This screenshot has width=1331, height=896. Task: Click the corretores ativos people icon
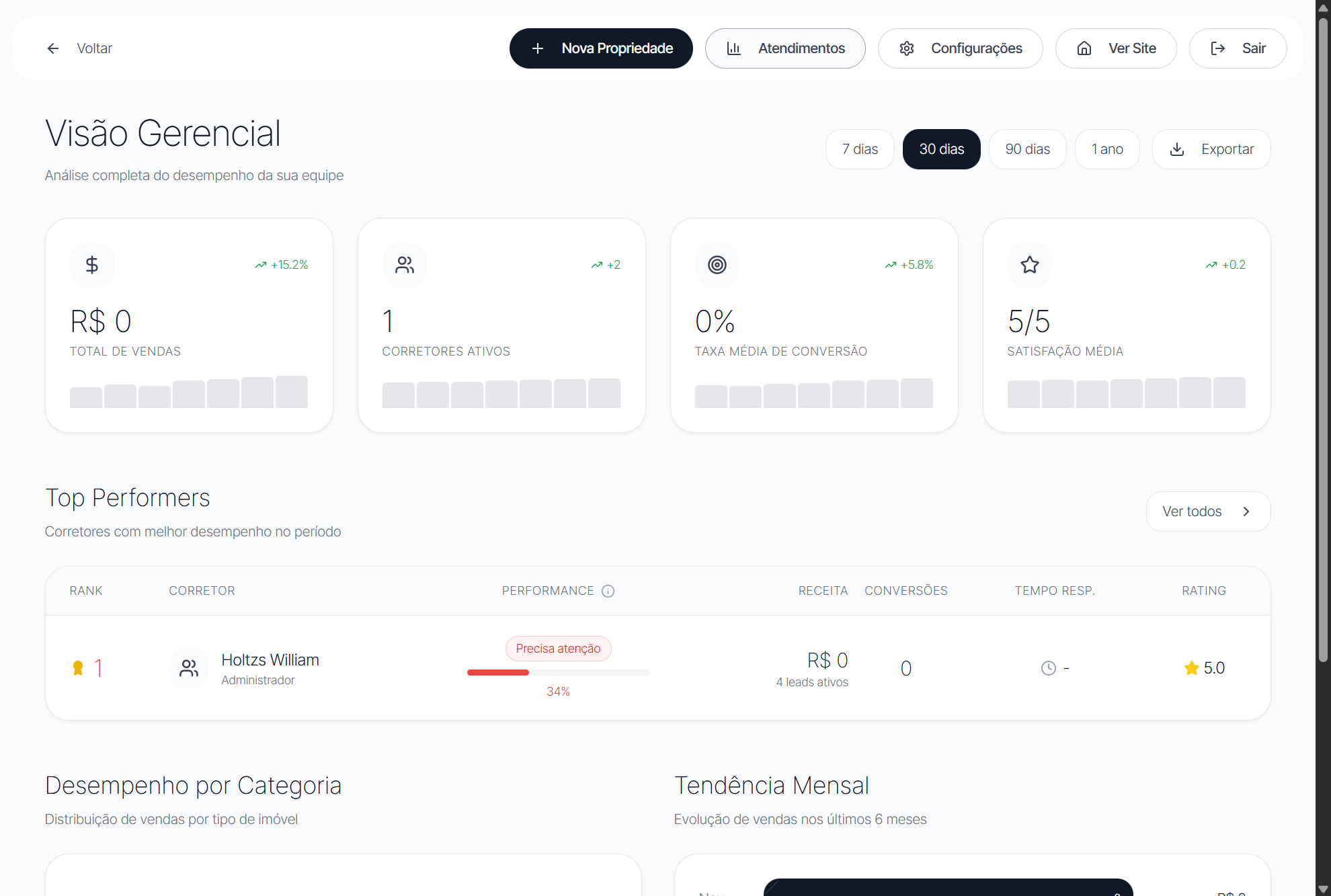[405, 265]
